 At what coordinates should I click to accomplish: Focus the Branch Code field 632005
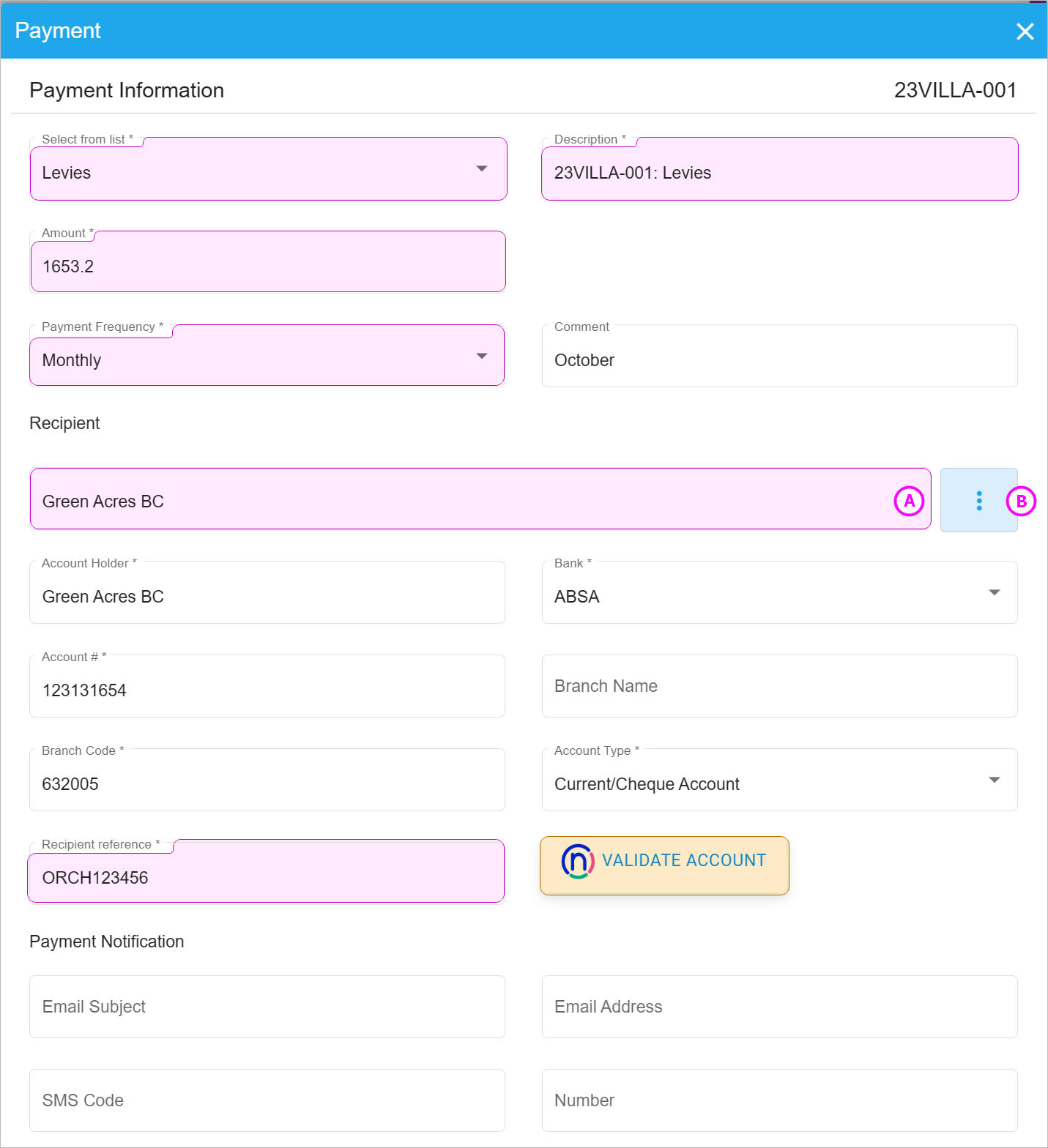pyautogui.click(x=267, y=780)
